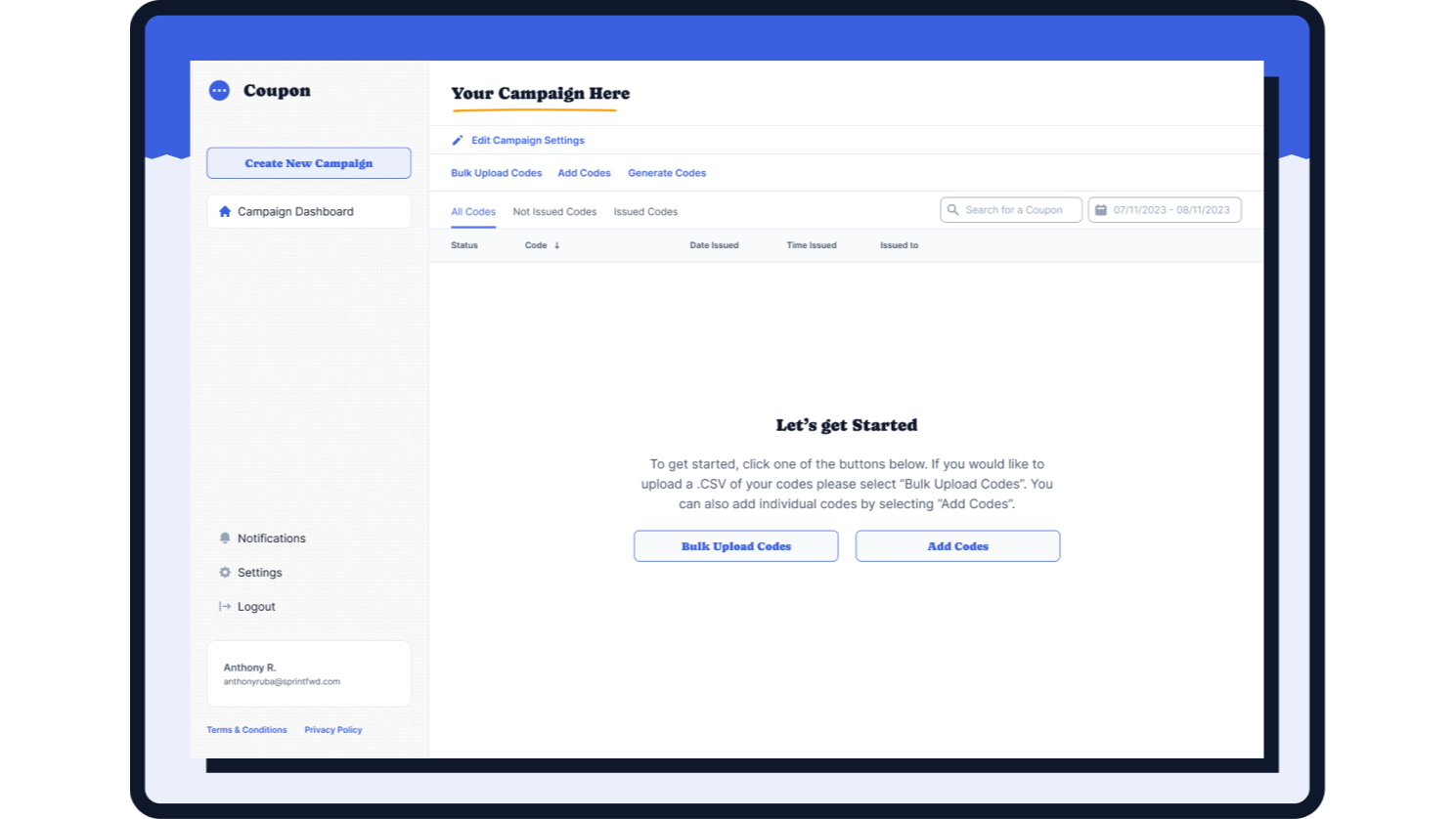Click the calendar icon in date field

1101,210
